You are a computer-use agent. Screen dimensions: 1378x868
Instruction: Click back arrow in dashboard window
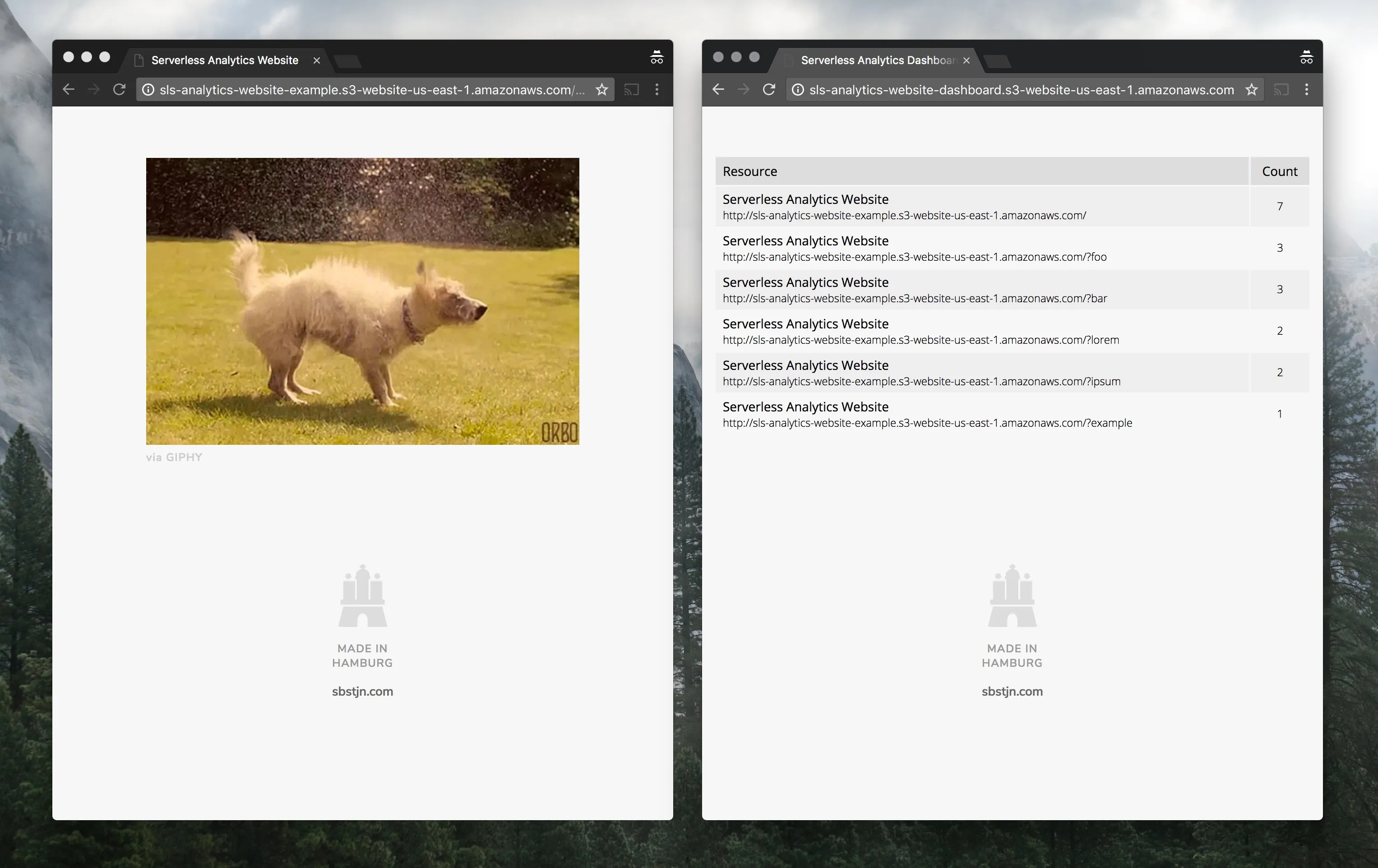(x=718, y=90)
